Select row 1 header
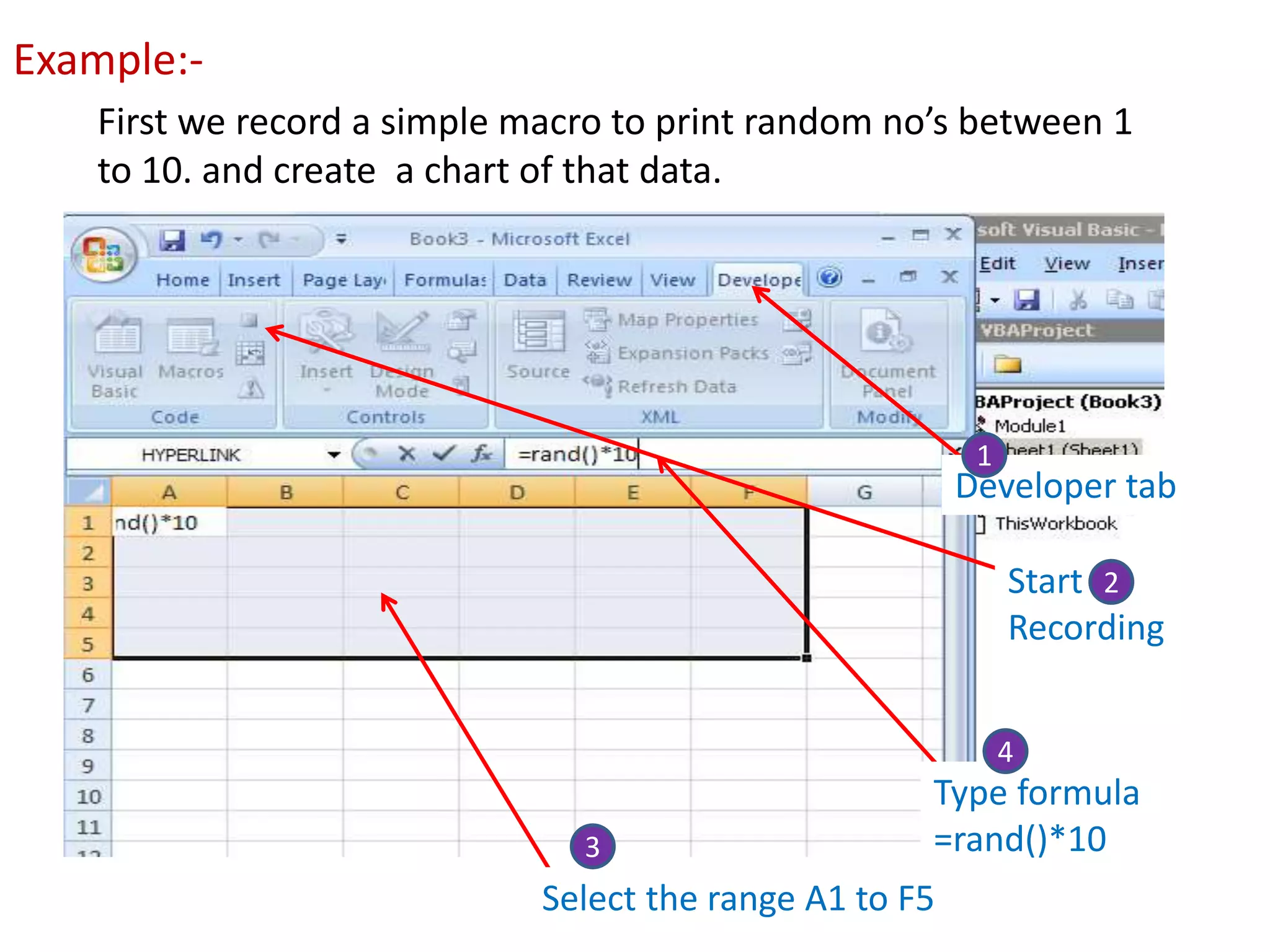 tap(88, 522)
